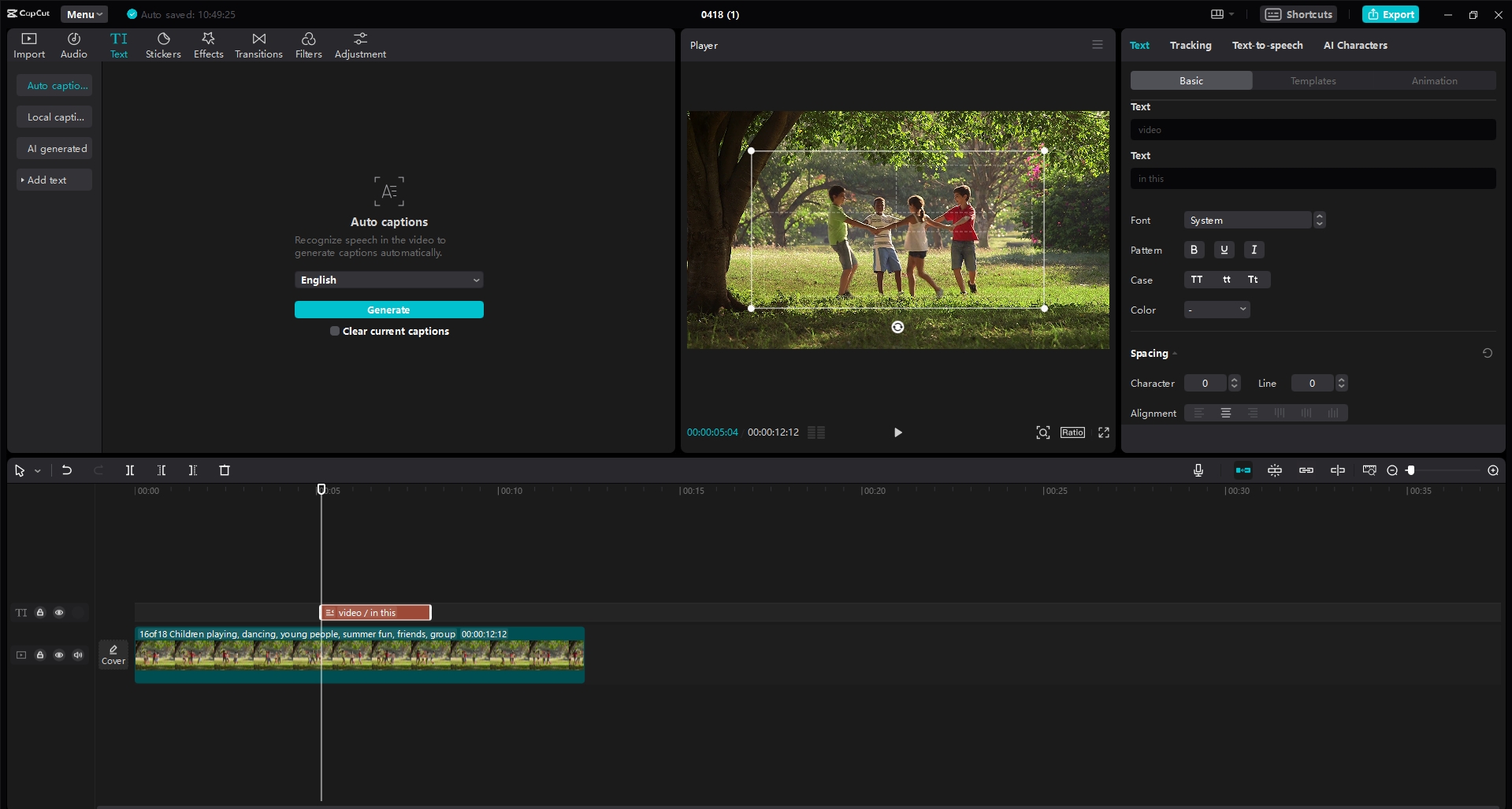
Task: Open the Filters panel
Action: coord(308,46)
